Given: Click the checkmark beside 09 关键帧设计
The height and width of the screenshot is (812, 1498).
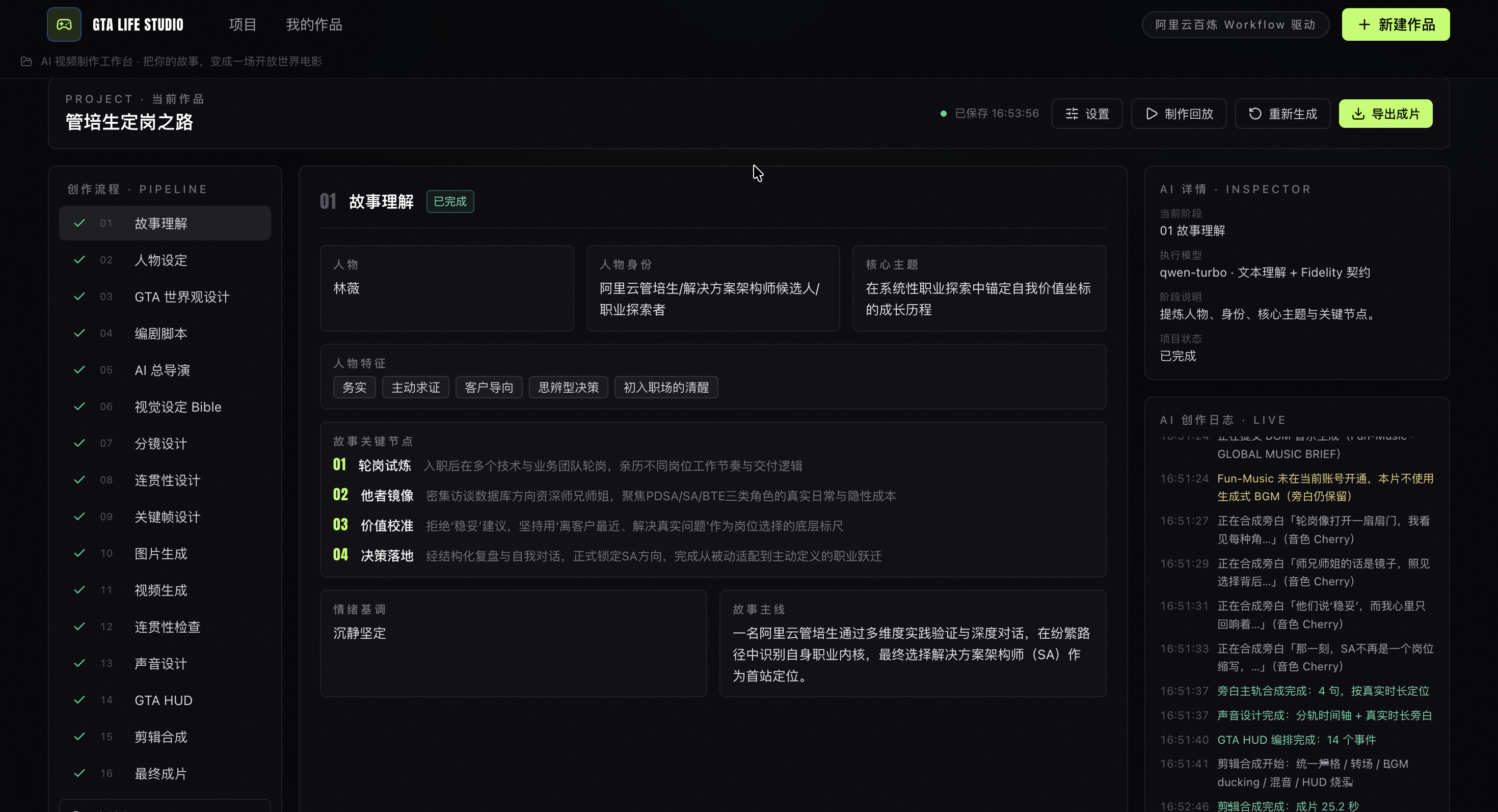Looking at the screenshot, I should coord(79,516).
